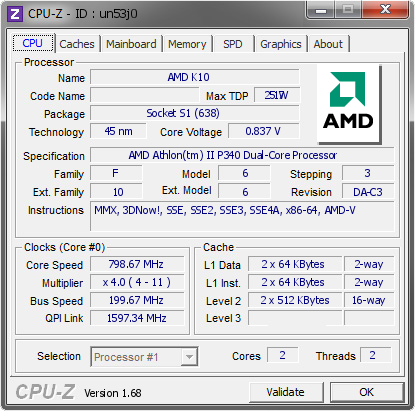The height and width of the screenshot is (411, 415).
Task: Show the Graphics tab
Action: [281, 44]
